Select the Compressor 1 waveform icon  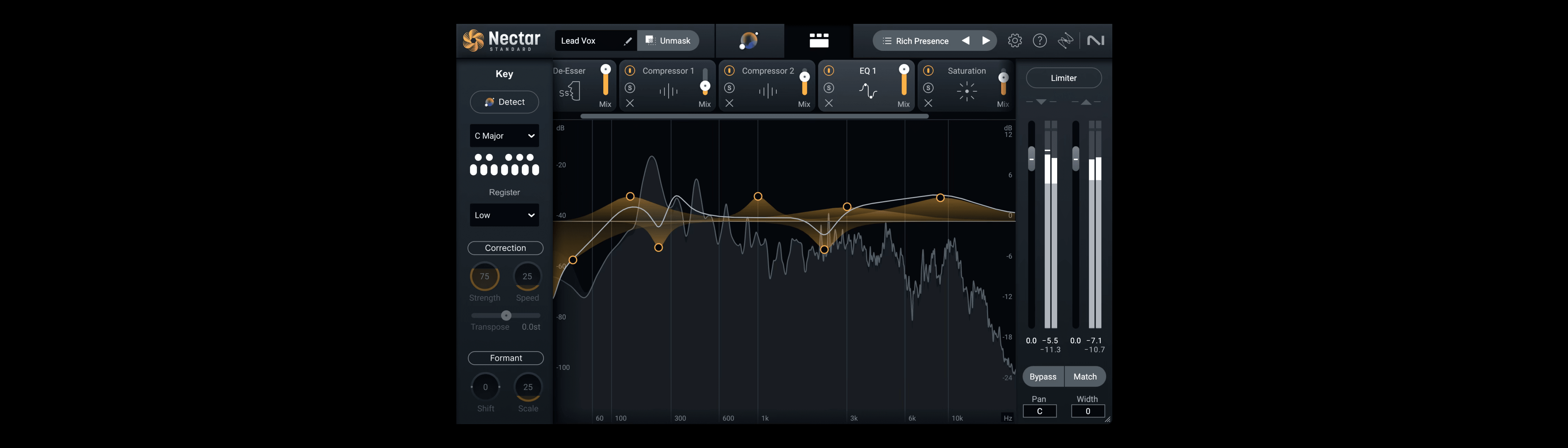tap(668, 91)
